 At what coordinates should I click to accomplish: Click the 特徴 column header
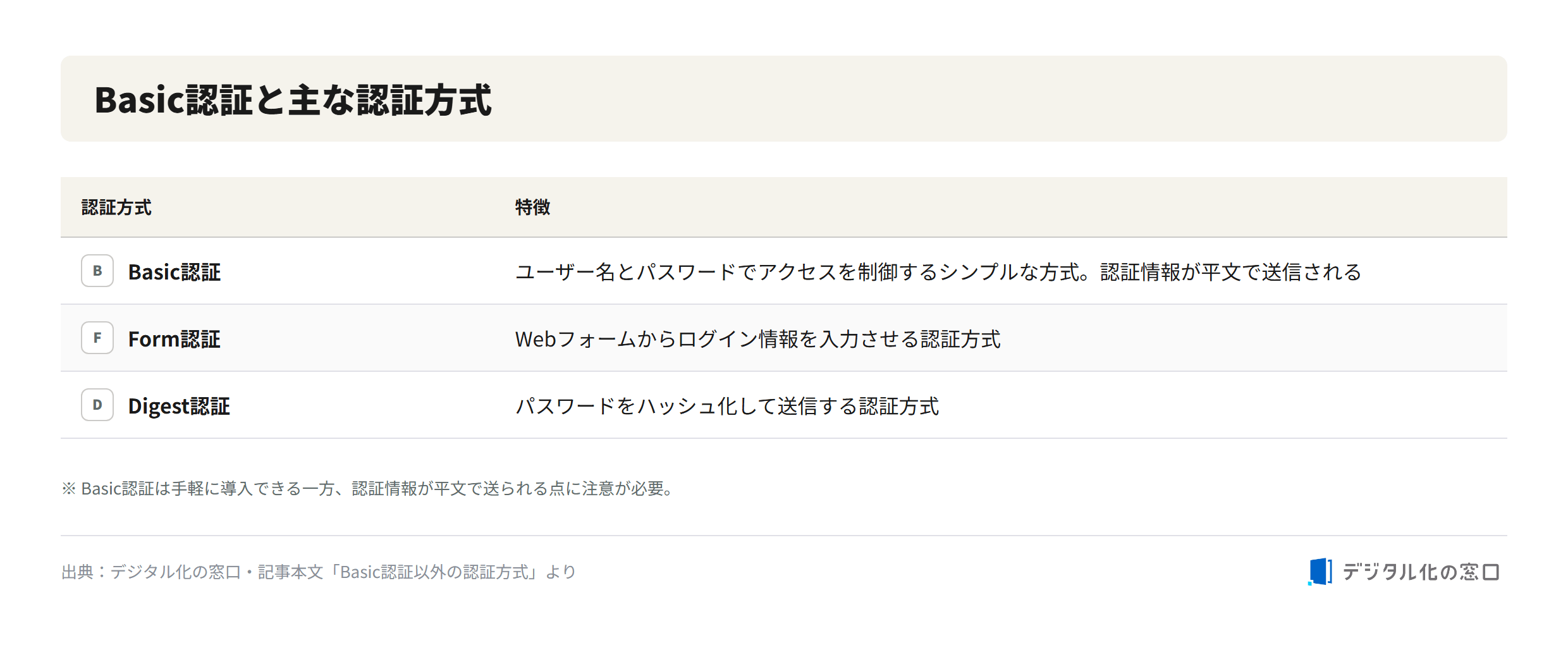pyautogui.click(x=532, y=207)
